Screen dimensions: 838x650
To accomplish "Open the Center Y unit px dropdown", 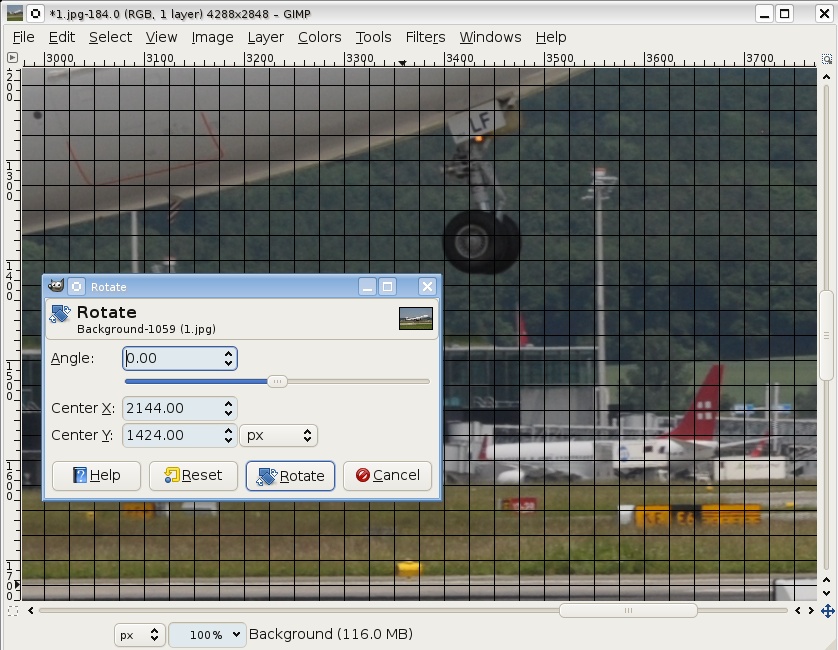I will point(278,435).
